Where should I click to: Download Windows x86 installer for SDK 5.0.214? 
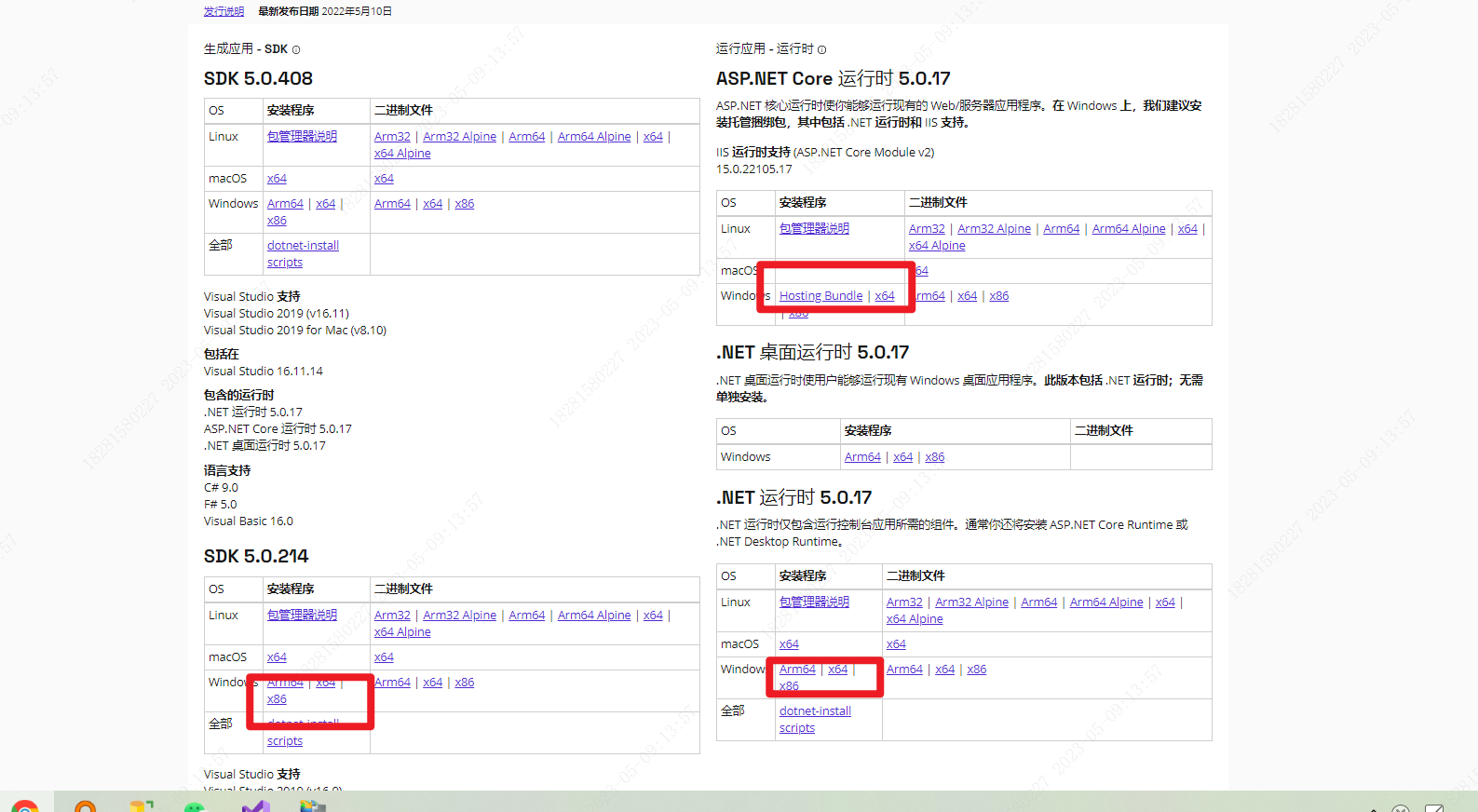[277, 698]
